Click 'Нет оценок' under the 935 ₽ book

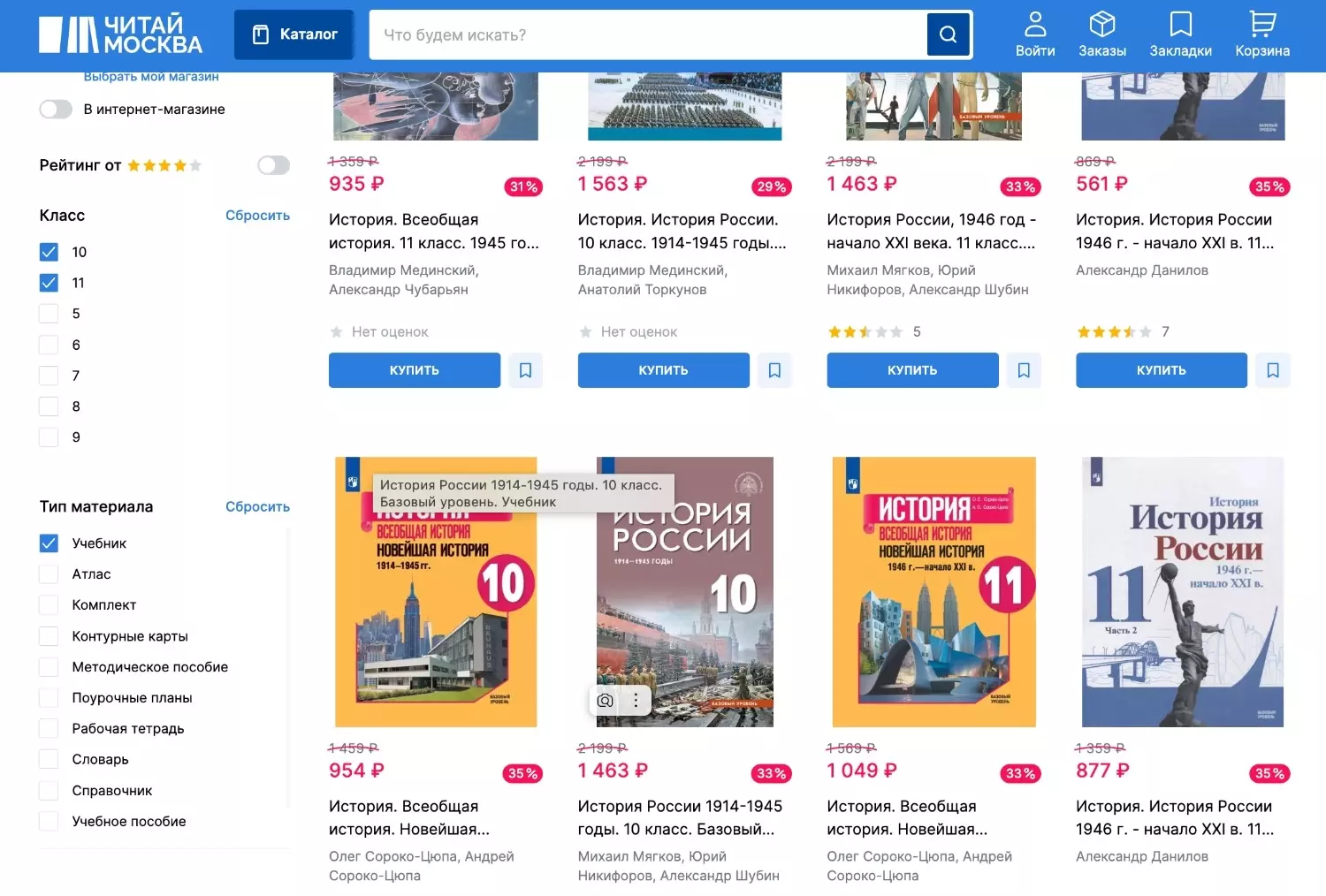(x=379, y=332)
